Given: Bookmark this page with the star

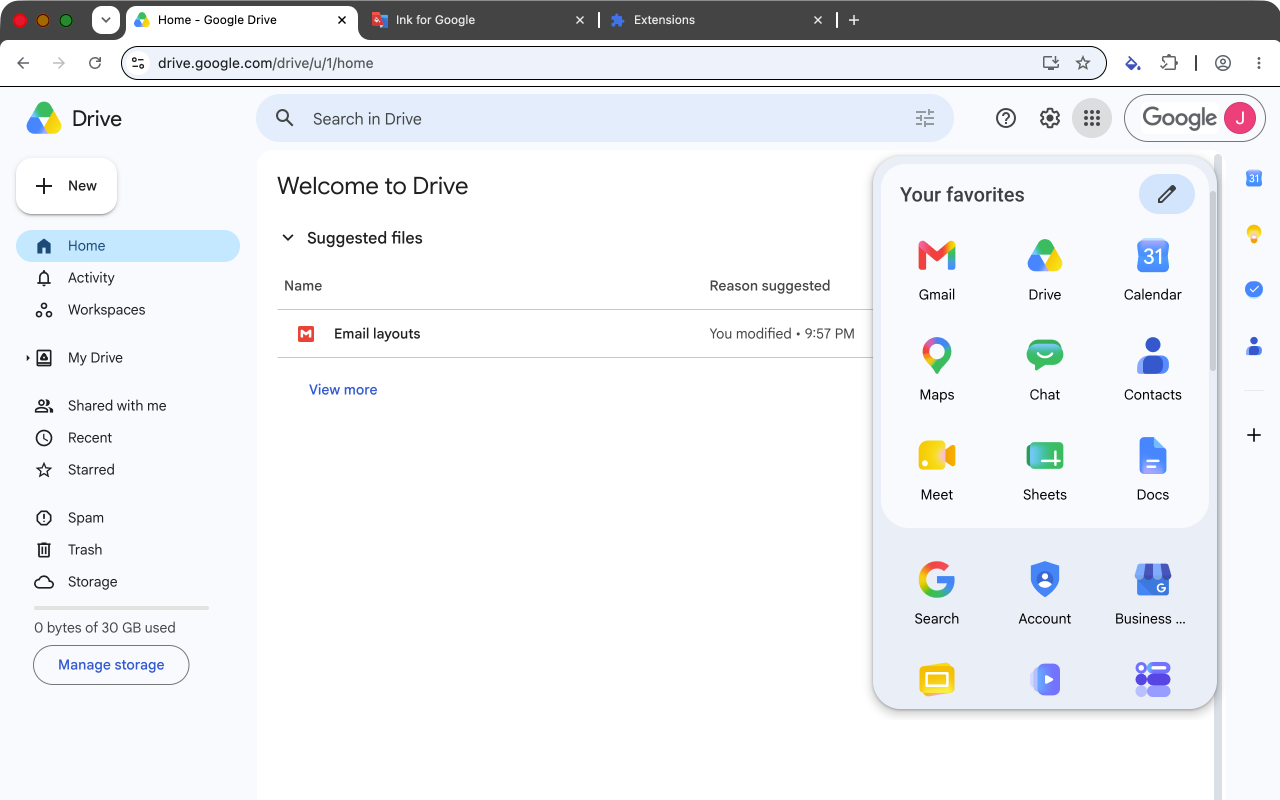Looking at the screenshot, I should [1083, 63].
